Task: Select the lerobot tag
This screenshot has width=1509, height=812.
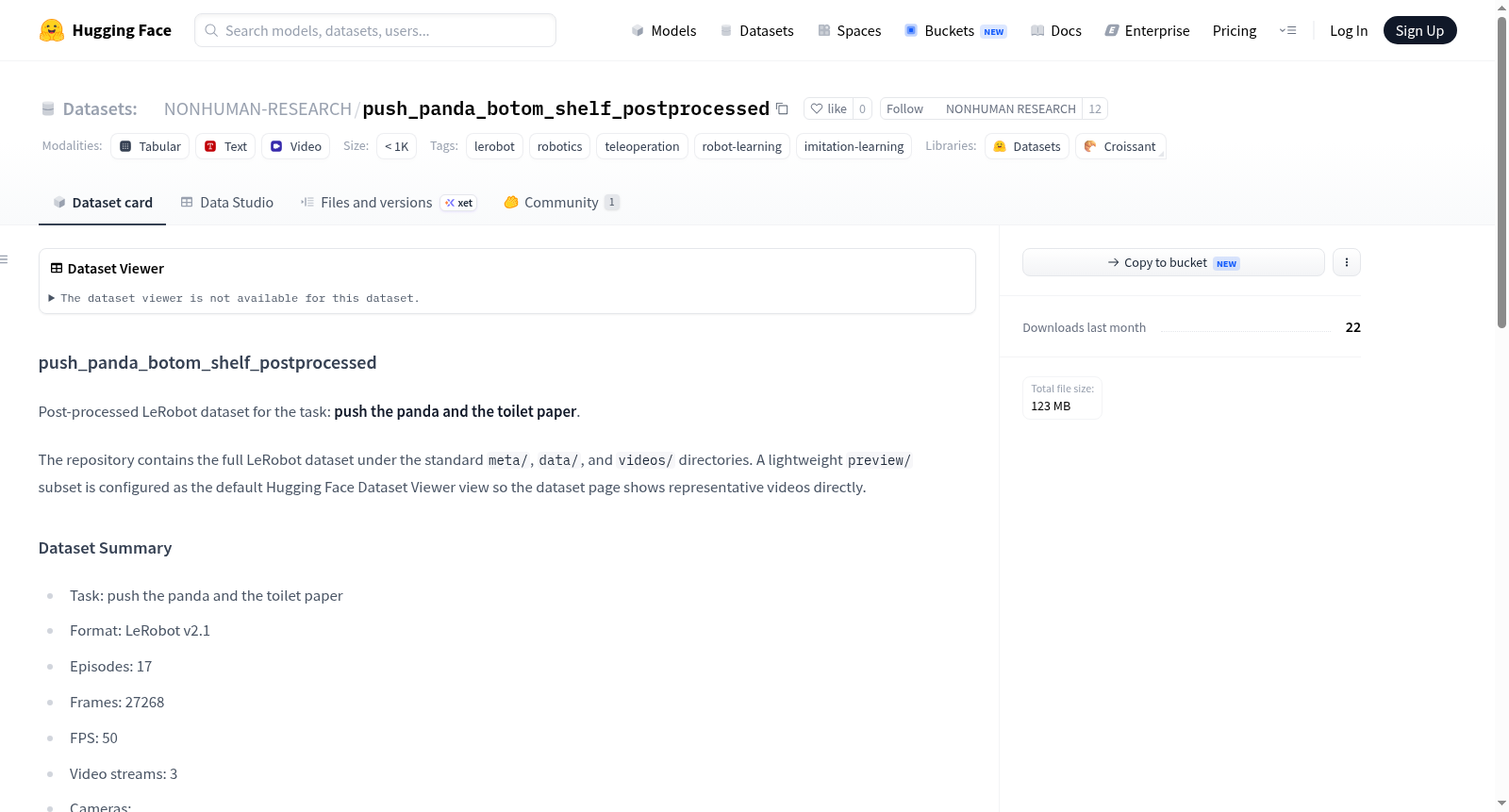Action: [494, 146]
